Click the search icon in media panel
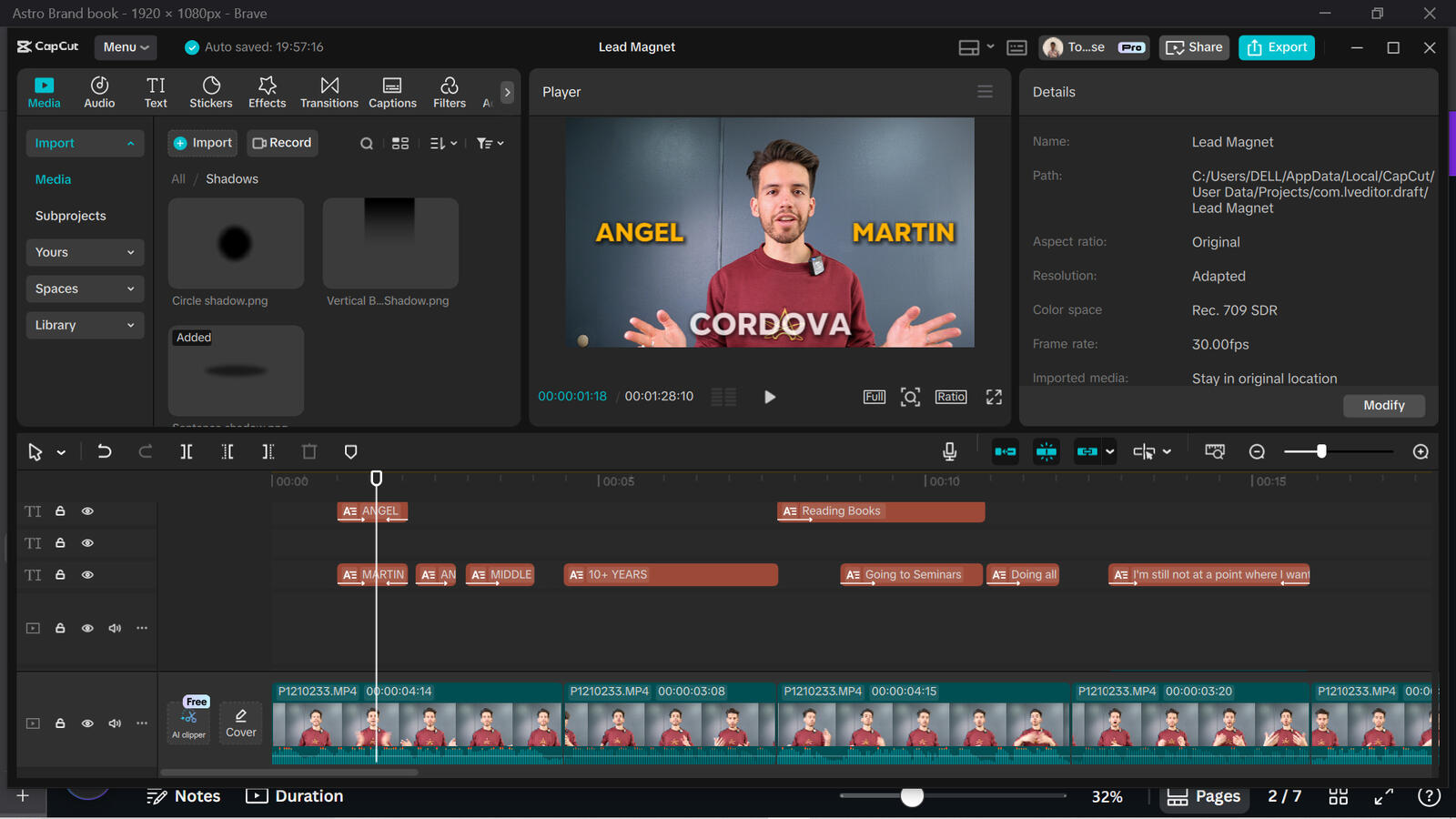The image size is (1456, 819). point(367,144)
